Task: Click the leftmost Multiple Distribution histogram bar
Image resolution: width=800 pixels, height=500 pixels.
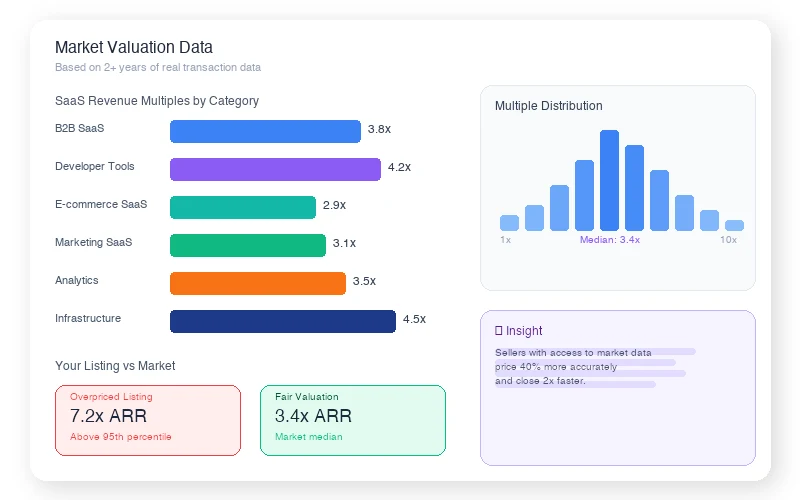Action: [509, 223]
